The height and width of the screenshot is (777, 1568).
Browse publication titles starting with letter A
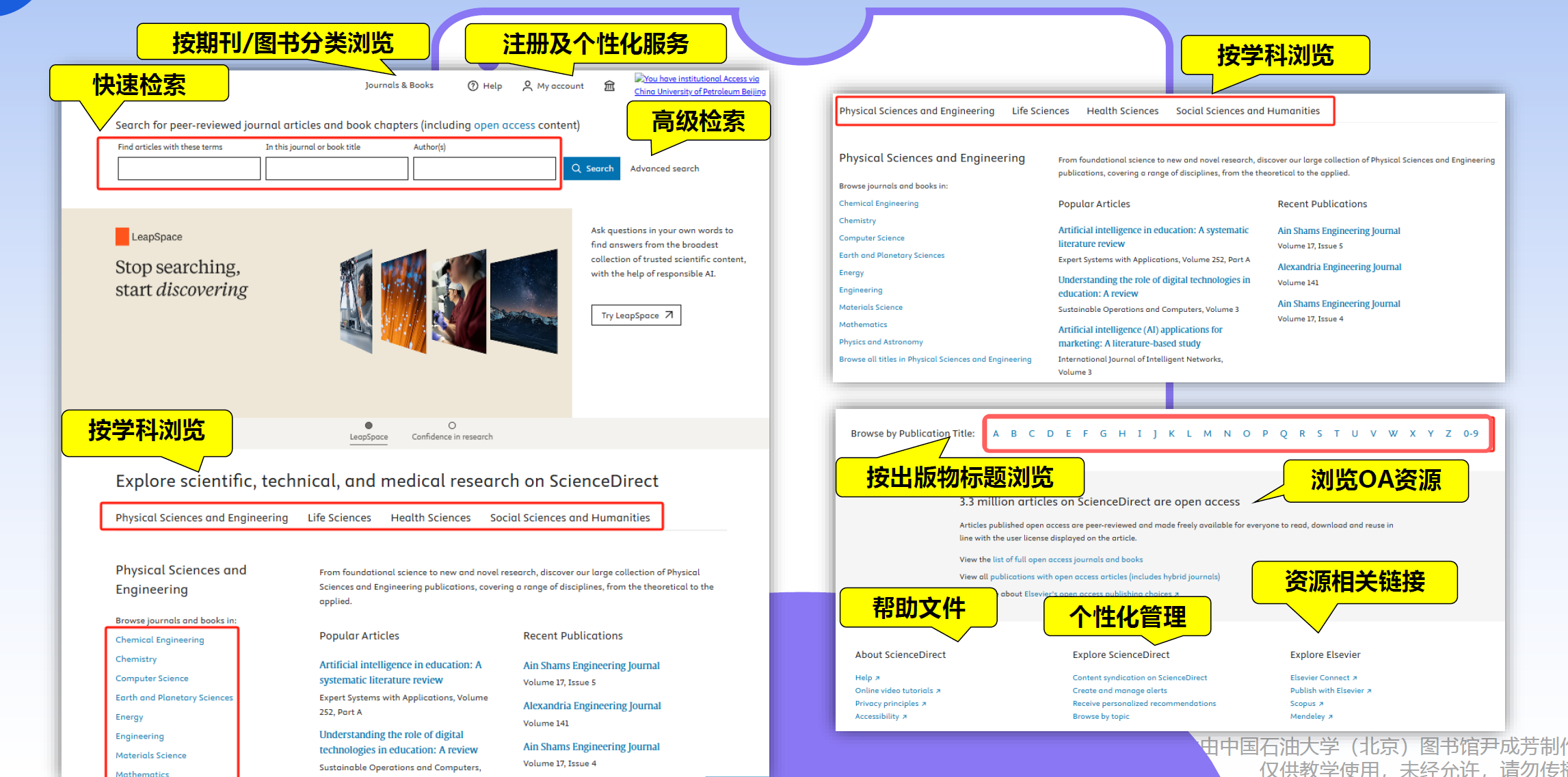point(996,434)
